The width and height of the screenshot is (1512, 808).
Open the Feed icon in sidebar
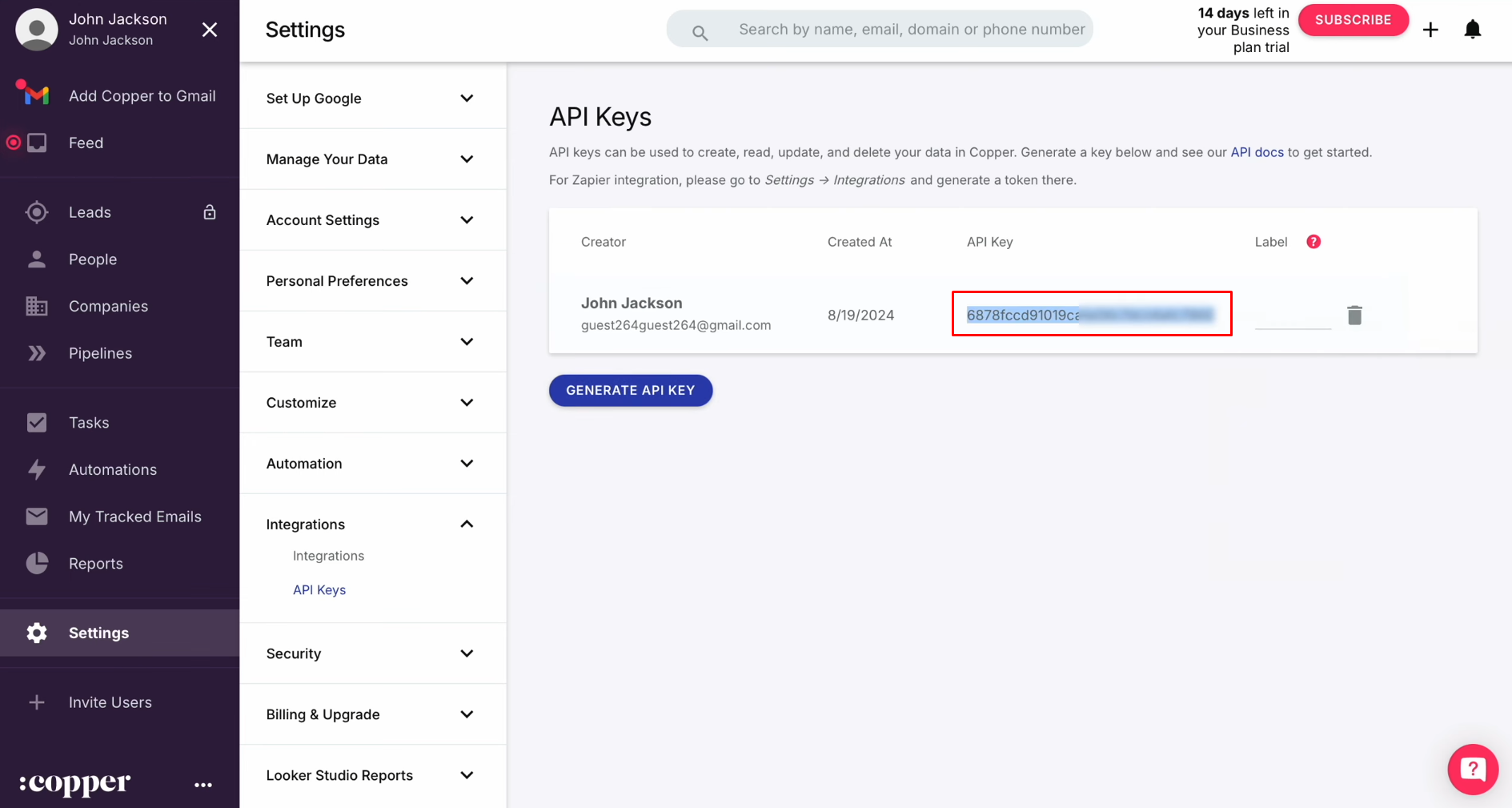tap(37, 143)
